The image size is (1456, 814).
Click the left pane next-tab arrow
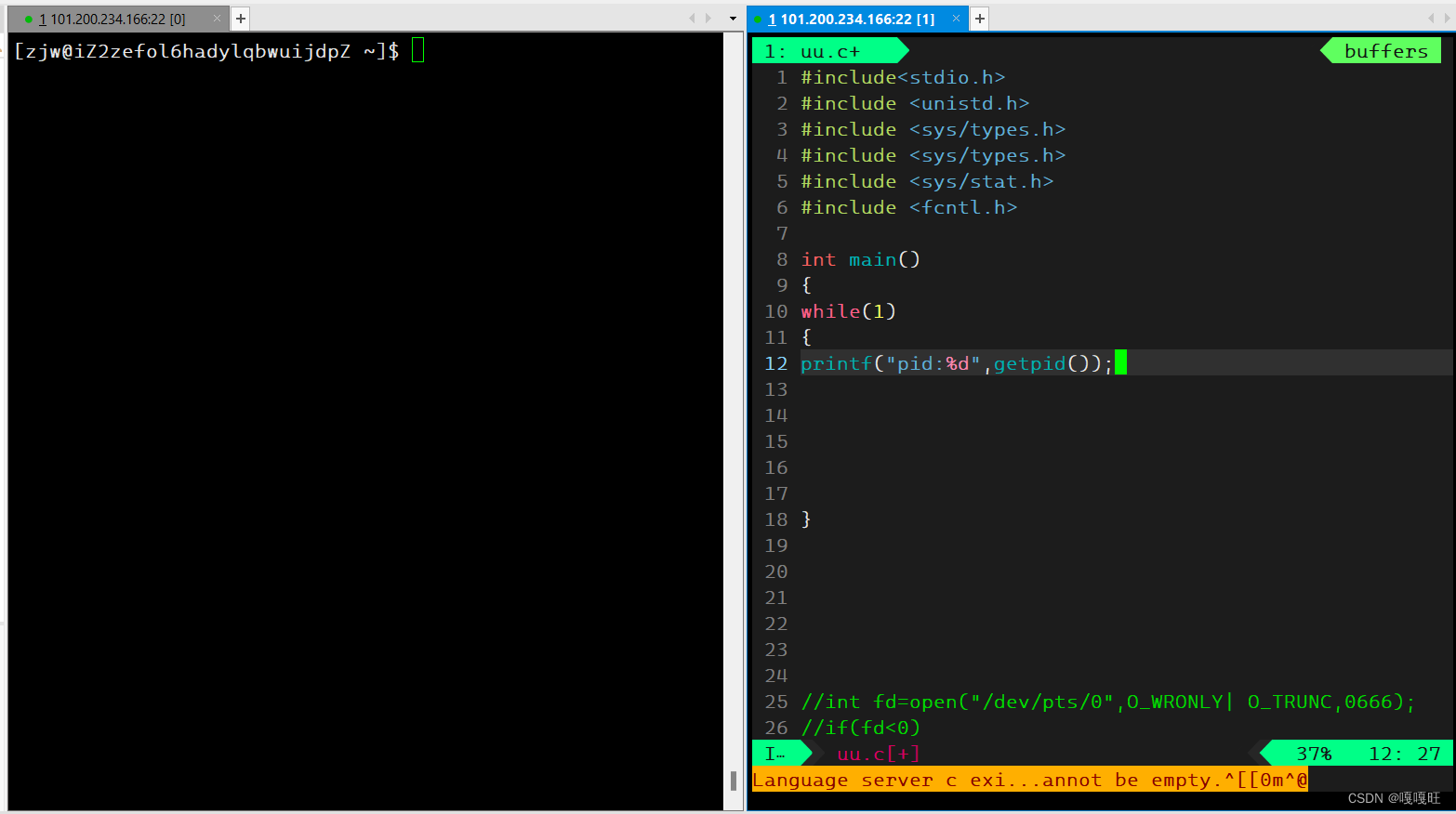[x=708, y=19]
